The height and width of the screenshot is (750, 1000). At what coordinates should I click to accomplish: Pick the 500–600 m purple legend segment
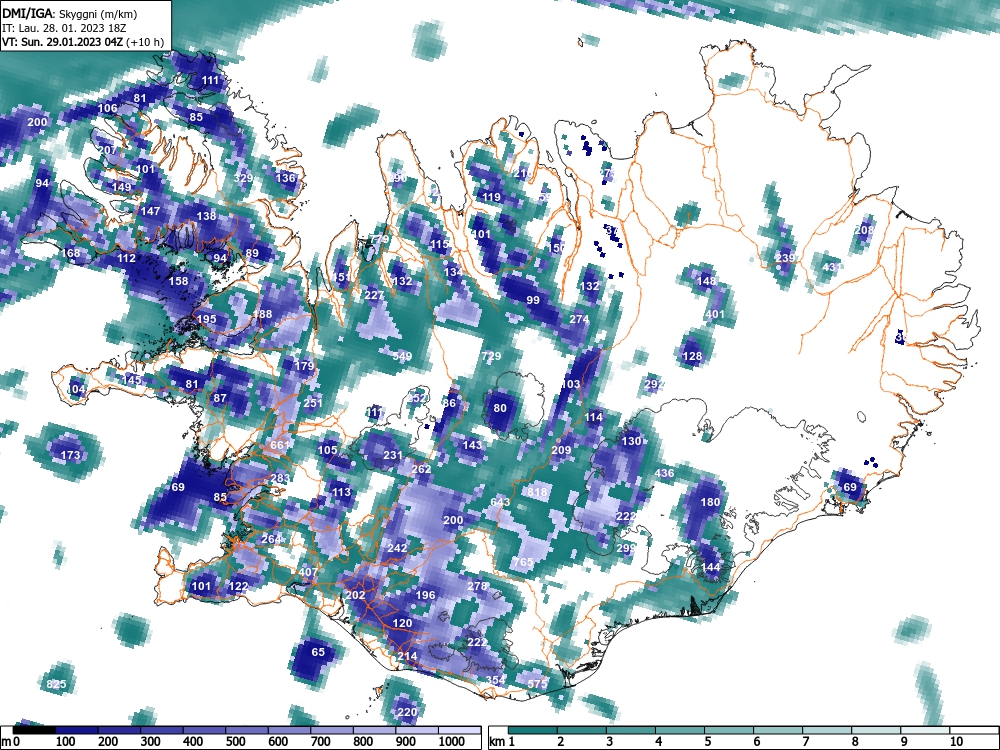246,730
